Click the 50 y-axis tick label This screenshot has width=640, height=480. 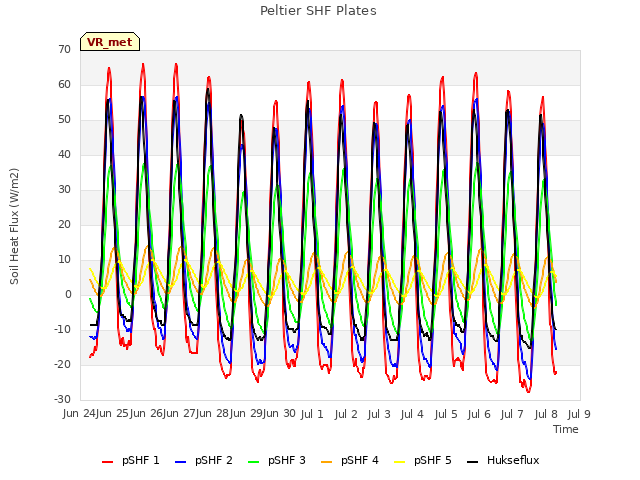64,120
